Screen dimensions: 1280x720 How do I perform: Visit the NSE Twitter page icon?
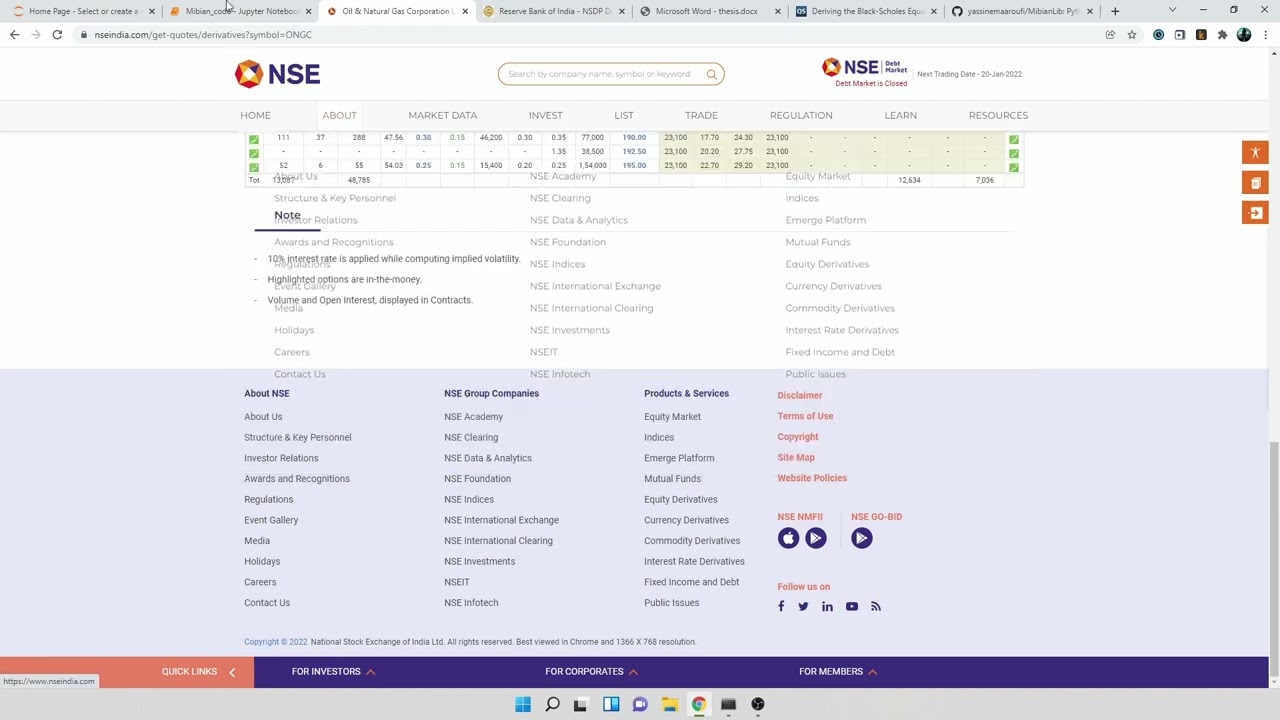(x=803, y=606)
